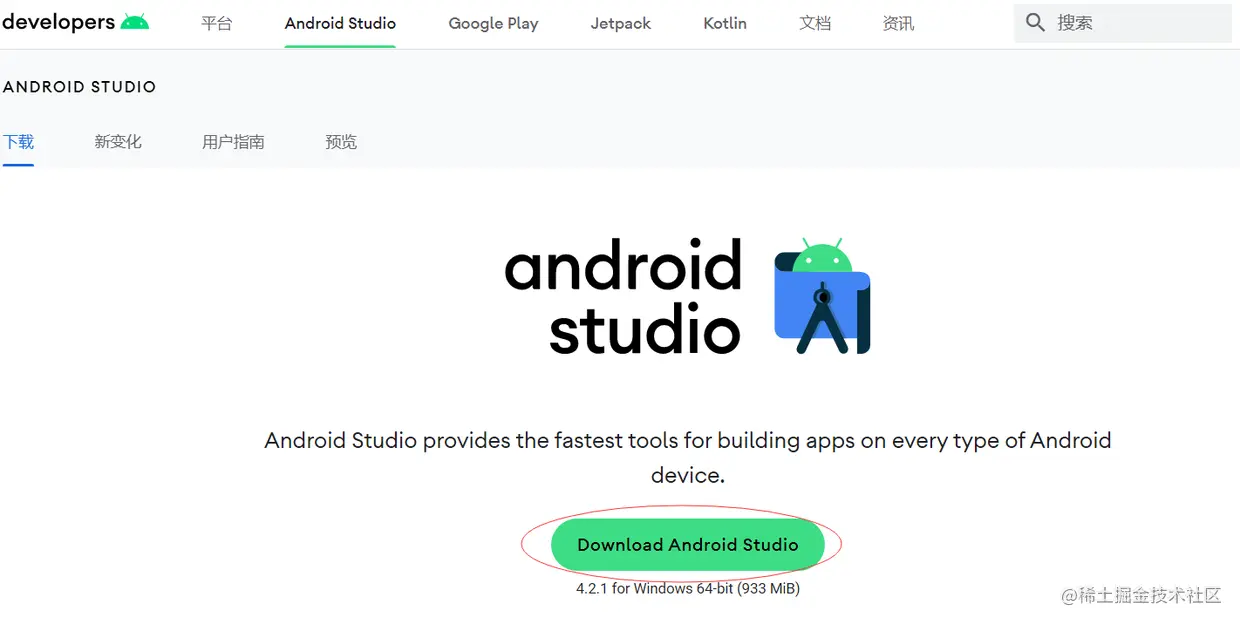The width and height of the screenshot is (1240, 624).
Task: Navigate to the Jetpack page
Action: [620, 23]
